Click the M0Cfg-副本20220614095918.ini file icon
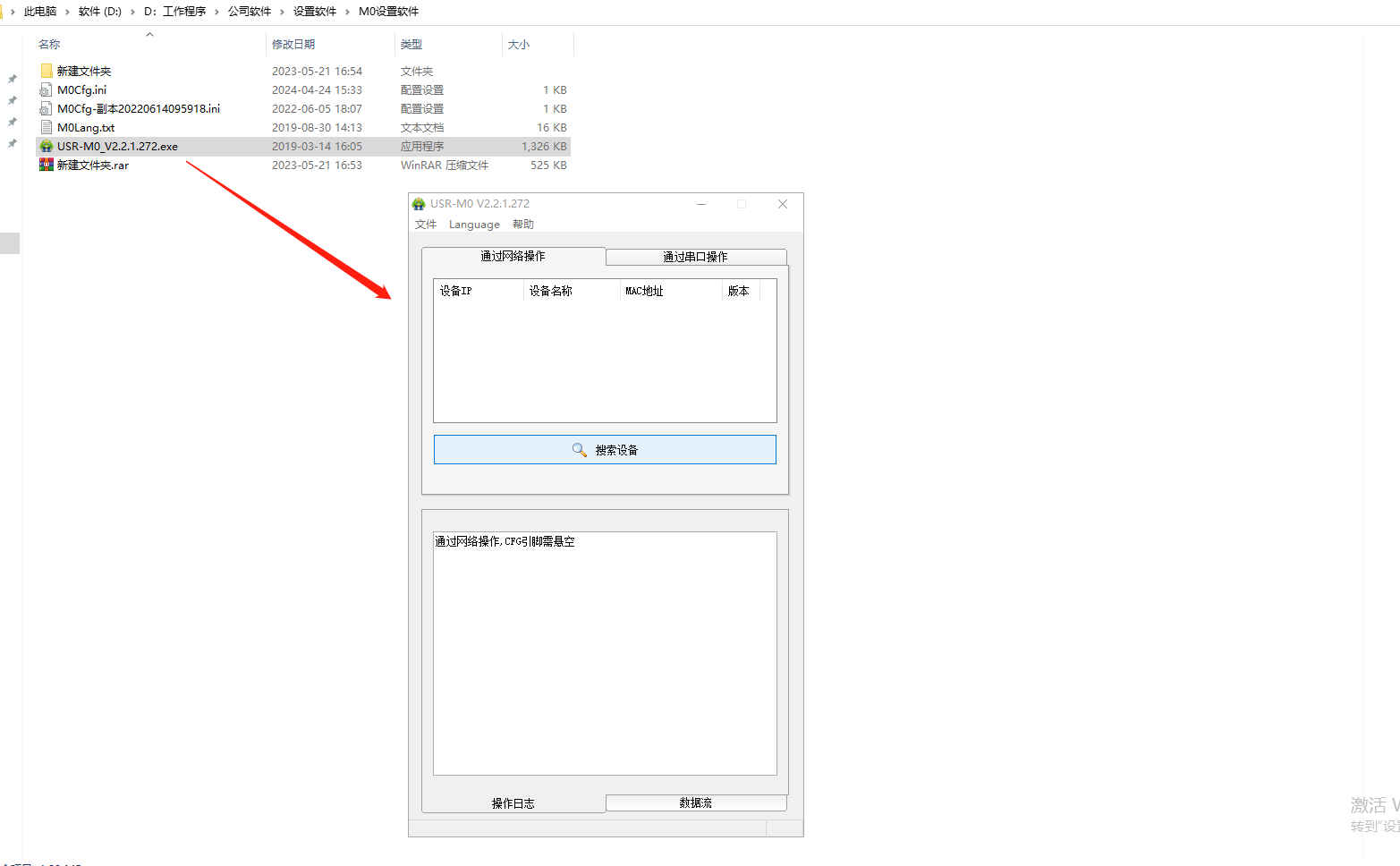Screen dimensions: 1400x866 click(47, 108)
